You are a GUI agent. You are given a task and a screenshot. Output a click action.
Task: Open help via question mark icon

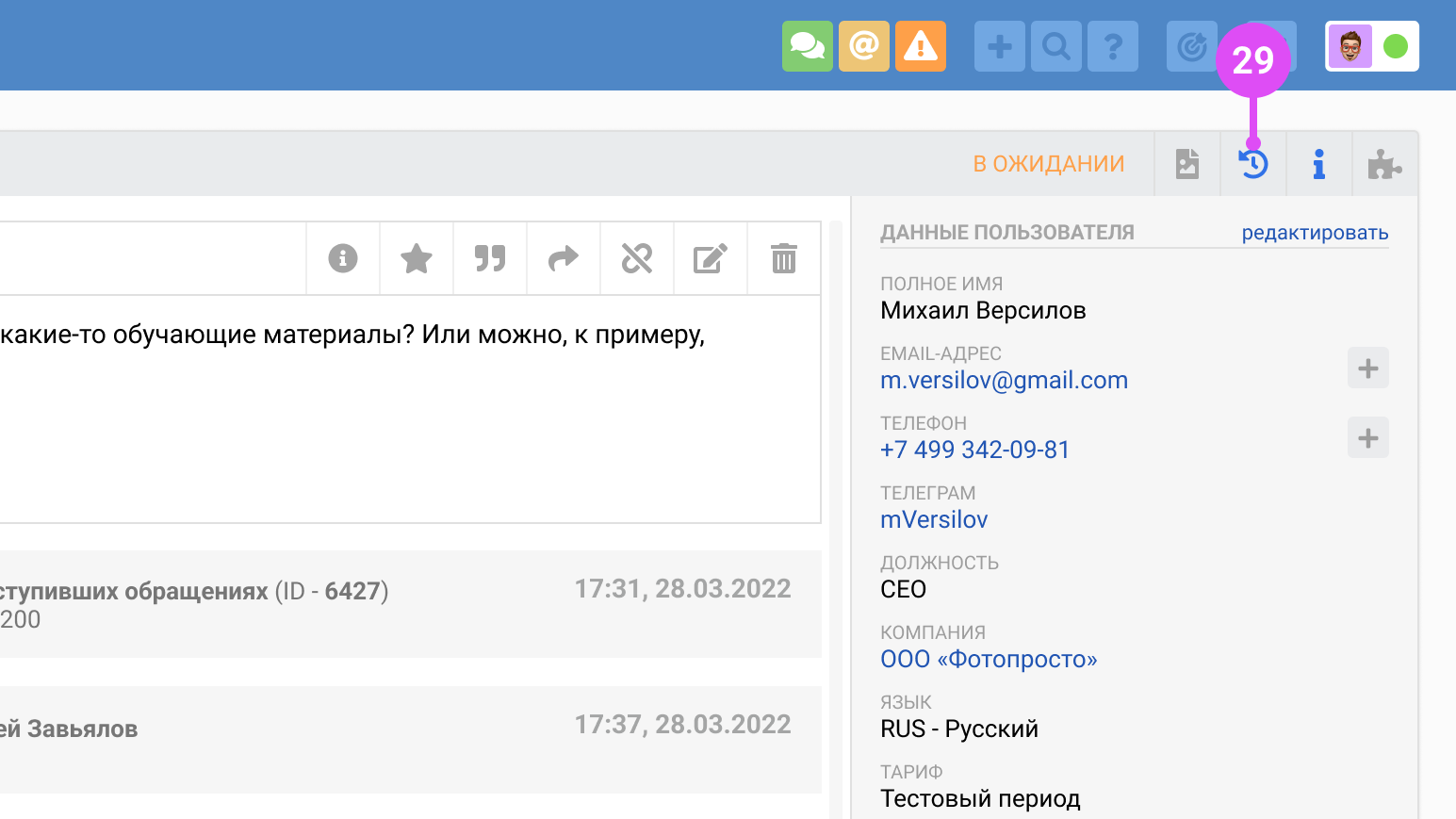(1112, 46)
